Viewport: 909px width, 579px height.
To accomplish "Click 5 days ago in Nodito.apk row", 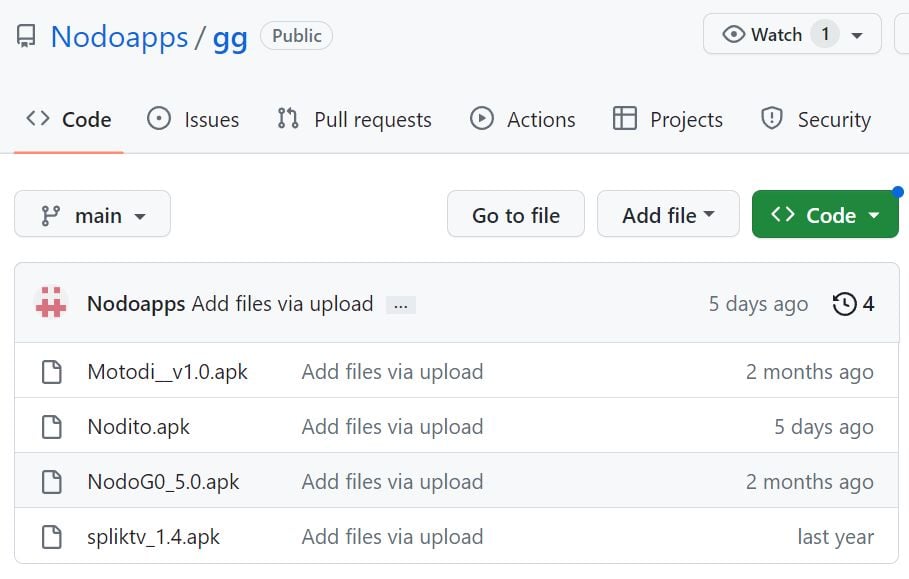I will click(824, 427).
